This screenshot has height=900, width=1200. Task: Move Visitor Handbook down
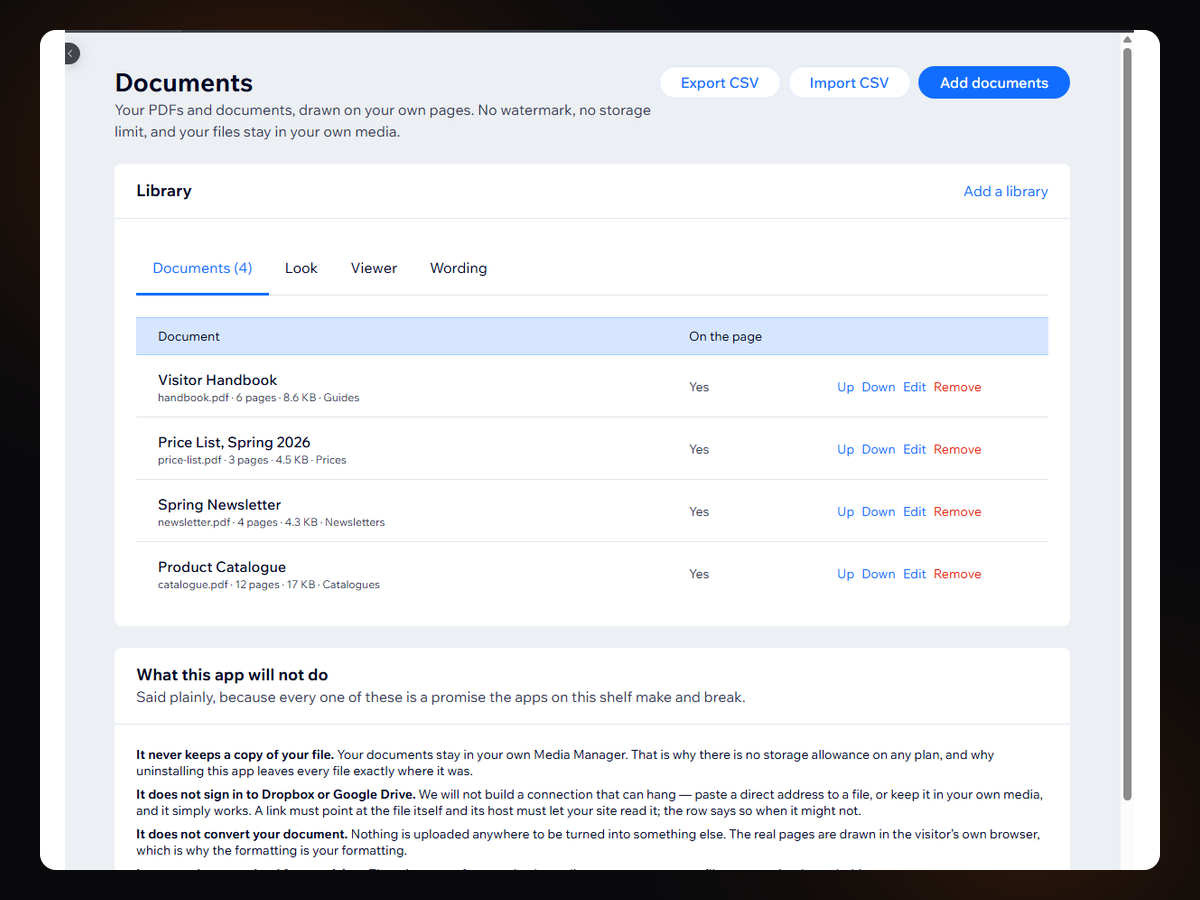click(x=878, y=387)
